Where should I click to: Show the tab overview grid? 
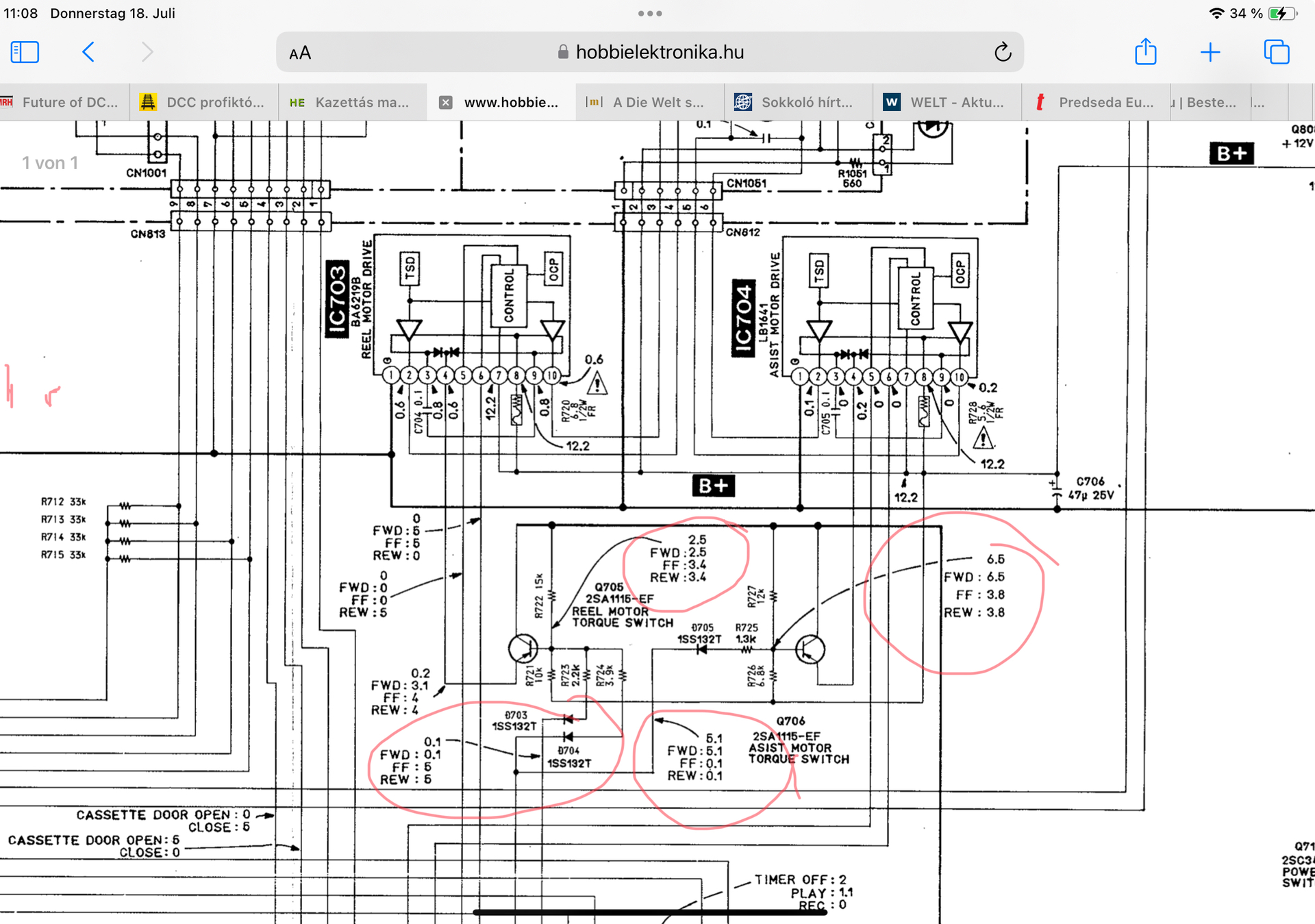click(x=1276, y=52)
